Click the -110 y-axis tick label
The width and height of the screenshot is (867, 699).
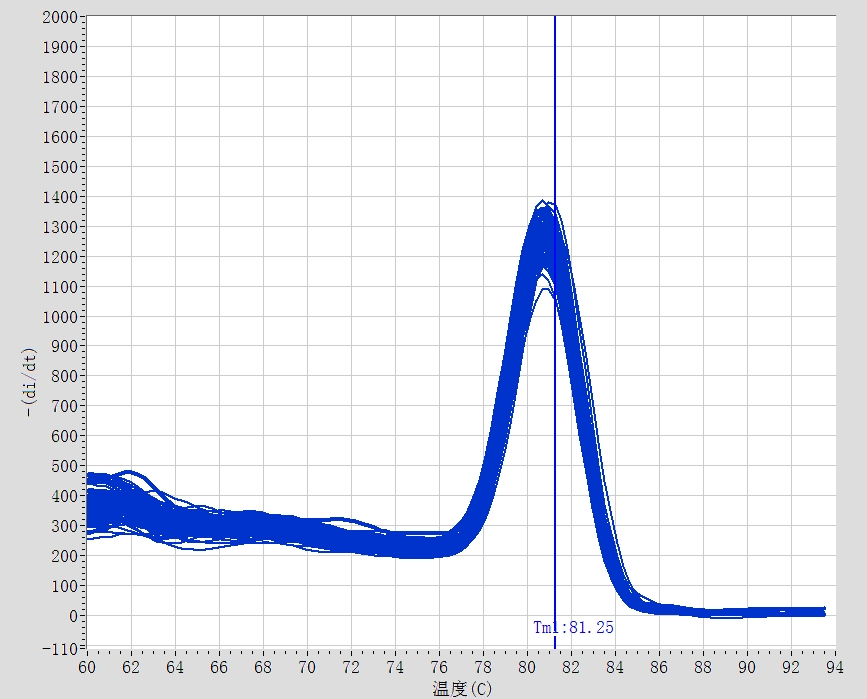pyautogui.click(x=62, y=648)
